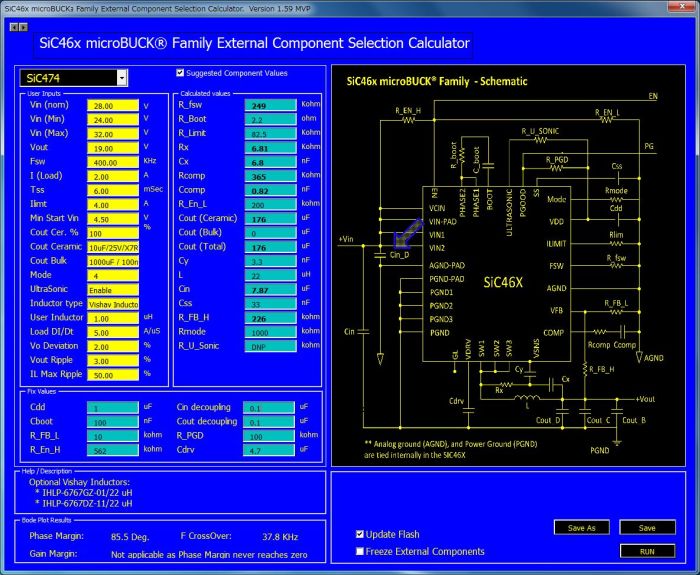Click the Save button

pos(647,528)
